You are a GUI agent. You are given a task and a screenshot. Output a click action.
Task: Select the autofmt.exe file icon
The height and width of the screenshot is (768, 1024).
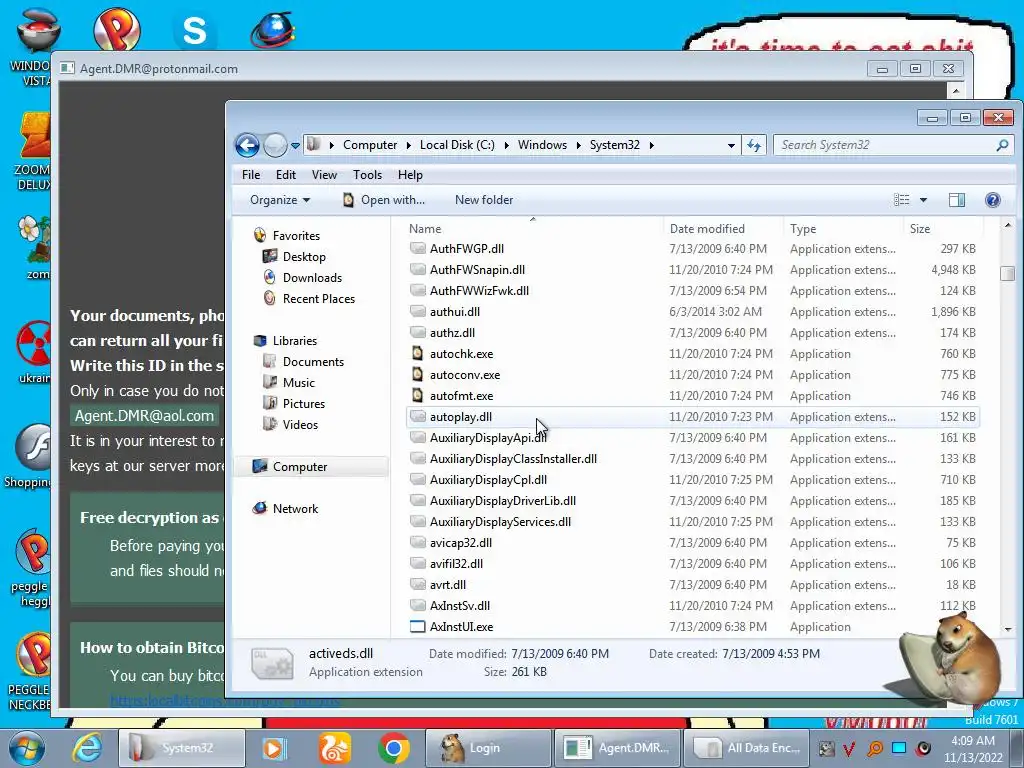pos(417,396)
